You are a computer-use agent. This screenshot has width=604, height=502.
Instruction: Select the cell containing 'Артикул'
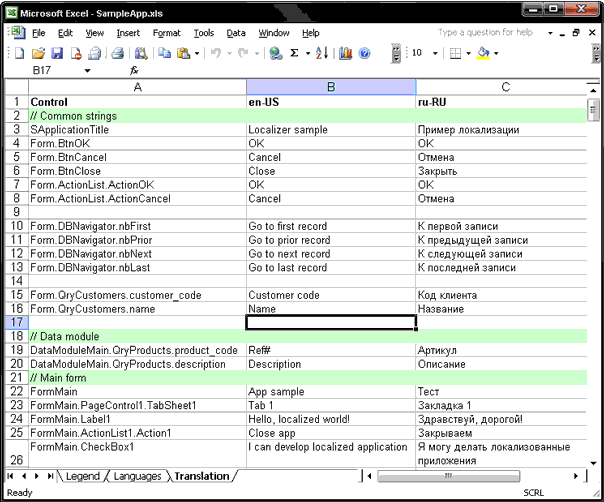502,350
